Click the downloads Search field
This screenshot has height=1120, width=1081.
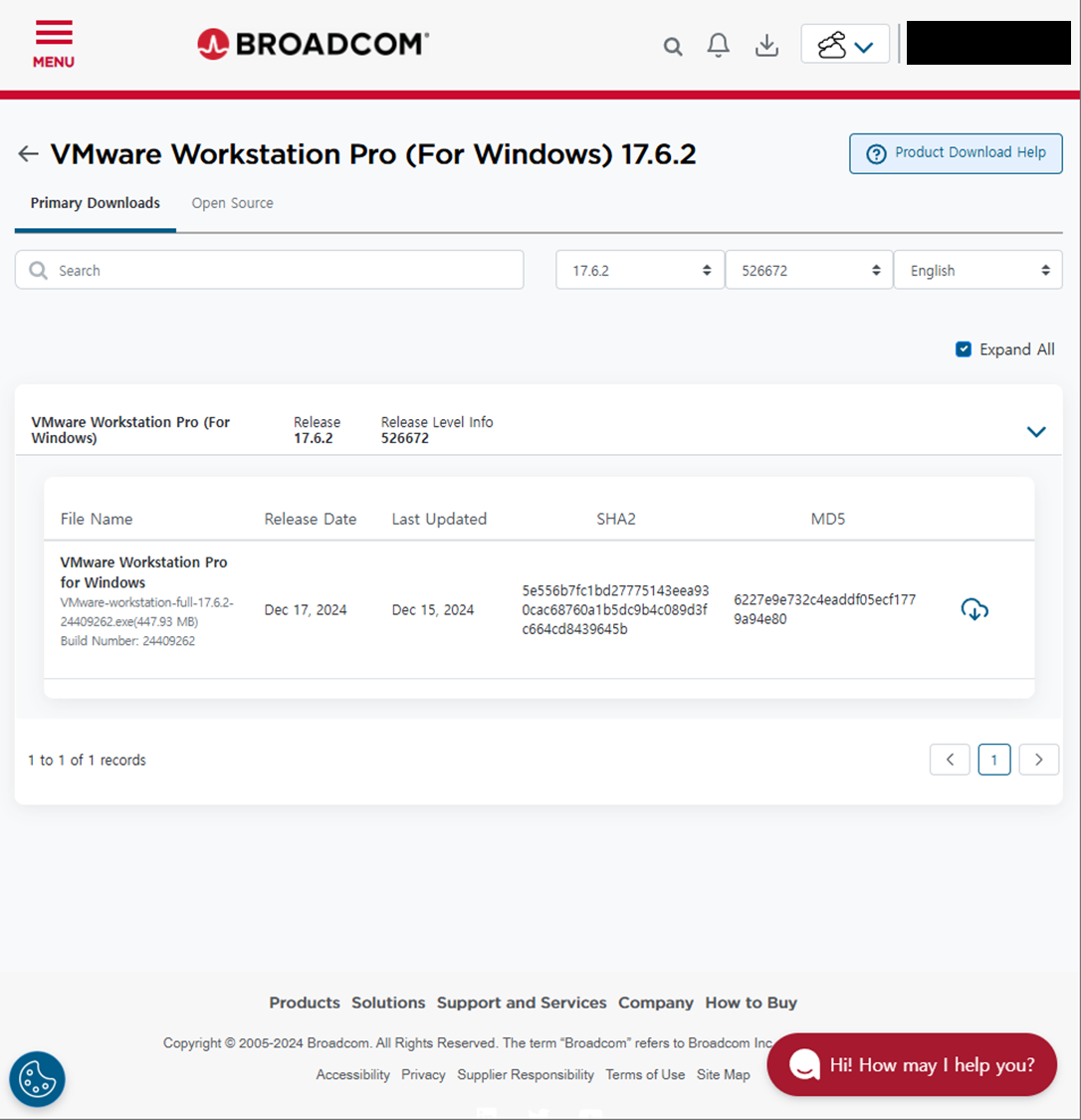269,270
